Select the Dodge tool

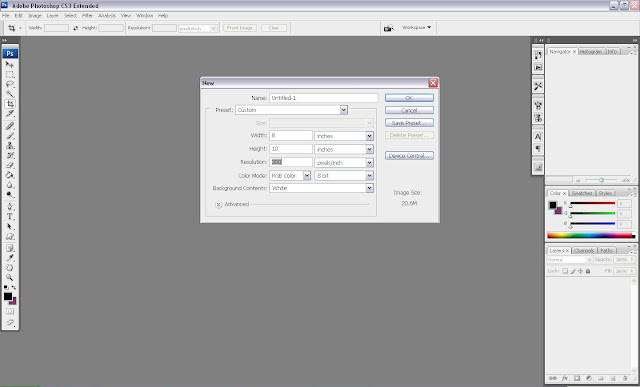pyautogui.click(x=10, y=195)
